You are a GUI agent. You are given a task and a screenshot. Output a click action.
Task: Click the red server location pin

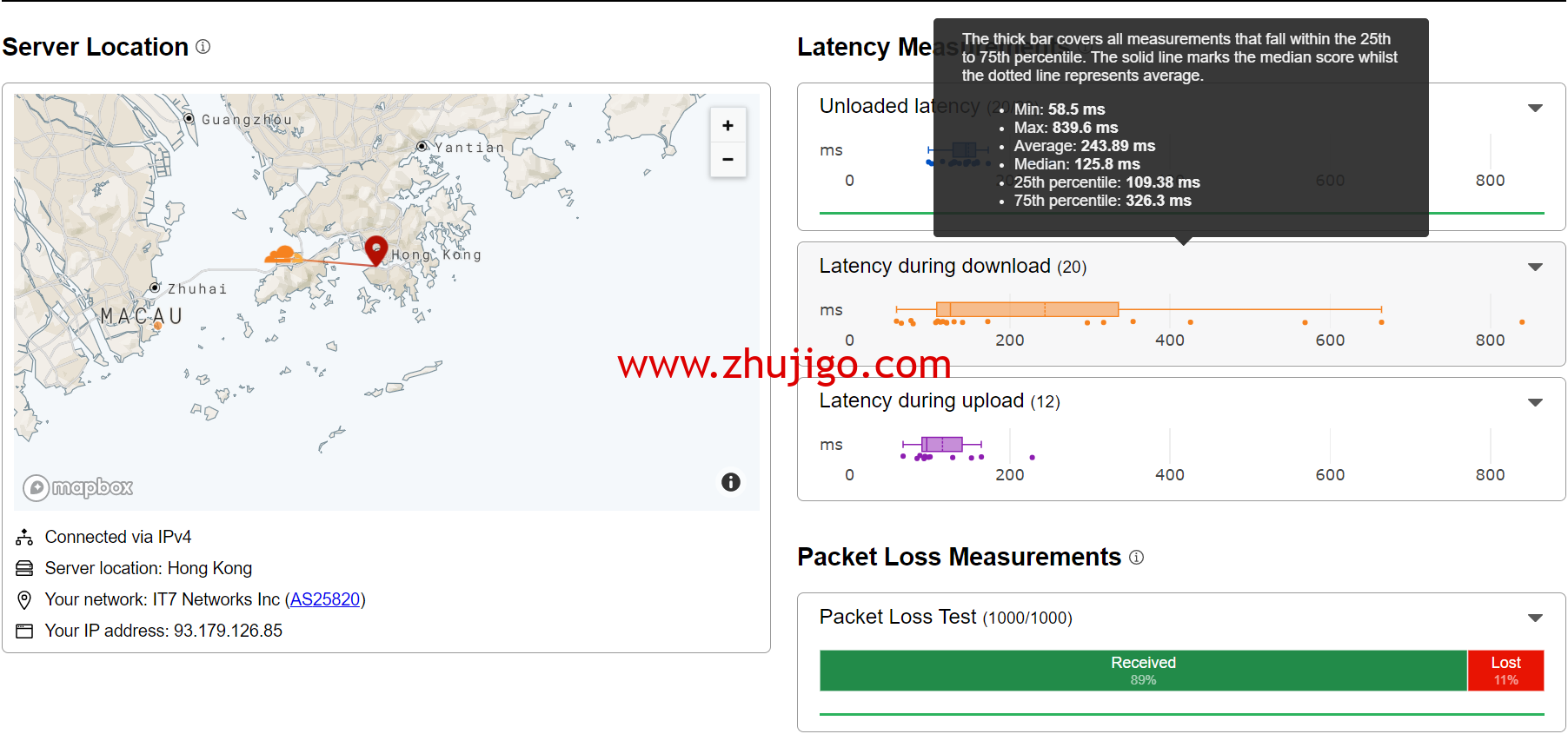pyautogui.click(x=375, y=250)
